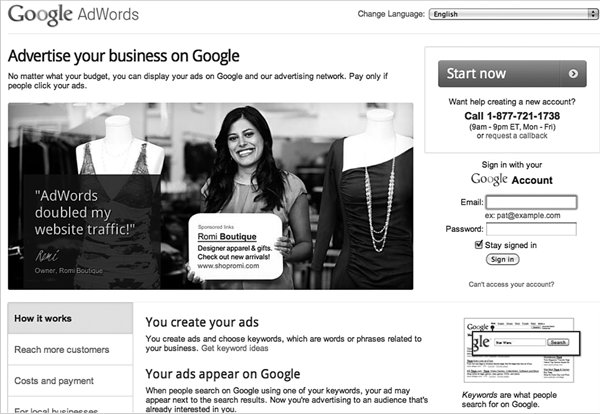Click the Romi Boutique hero banner image
Viewport: 600px width, 414px height.
tap(210, 196)
